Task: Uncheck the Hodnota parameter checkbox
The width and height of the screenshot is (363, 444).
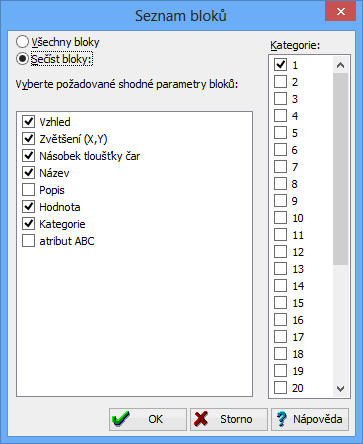Action: (29, 207)
